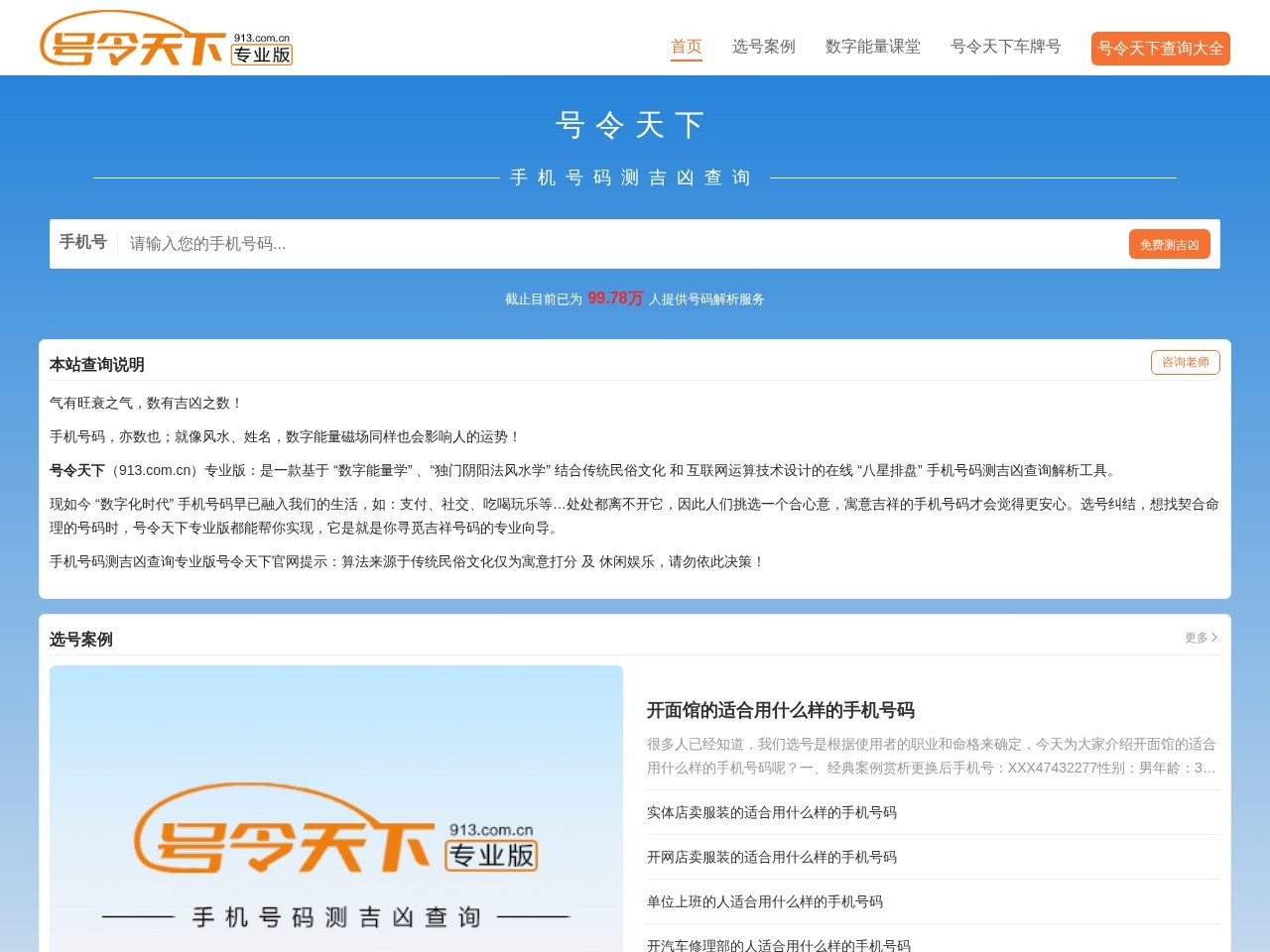The width and height of the screenshot is (1270, 952).
Task: Click the chevron arrow beside 更多
Action: (1214, 638)
